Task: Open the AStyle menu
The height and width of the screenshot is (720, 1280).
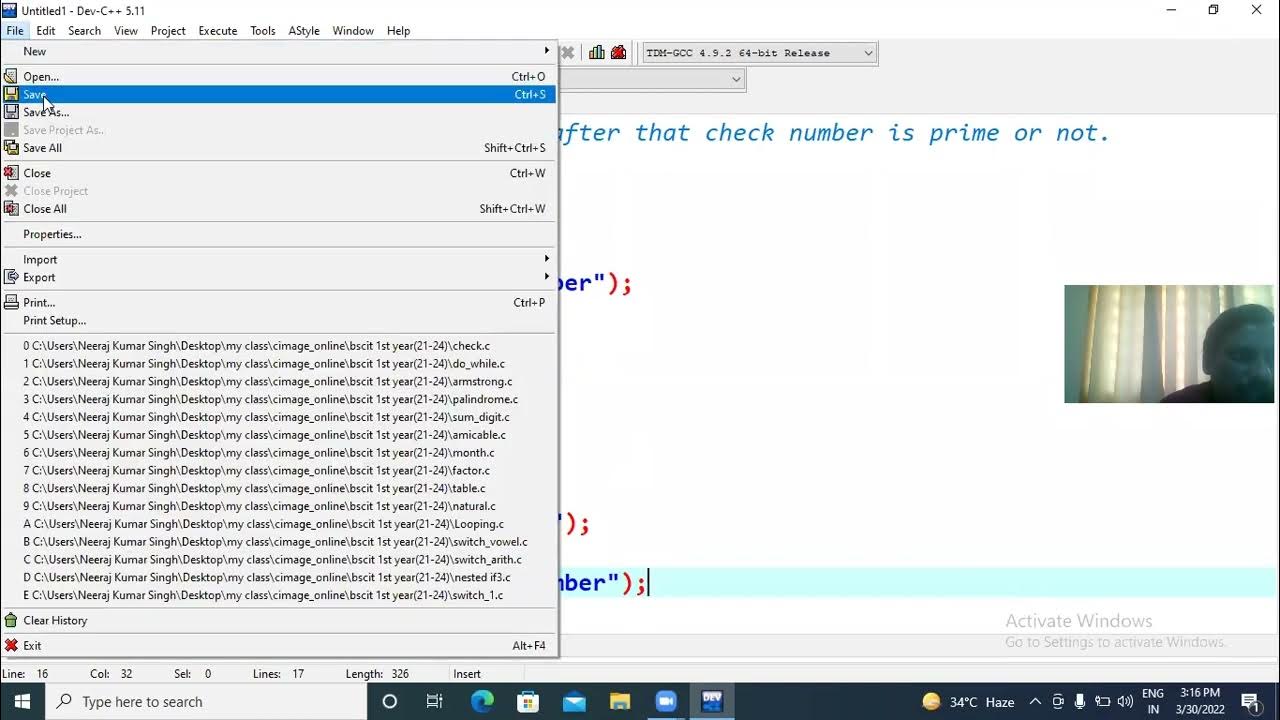Action: click(x=304, y=31)
